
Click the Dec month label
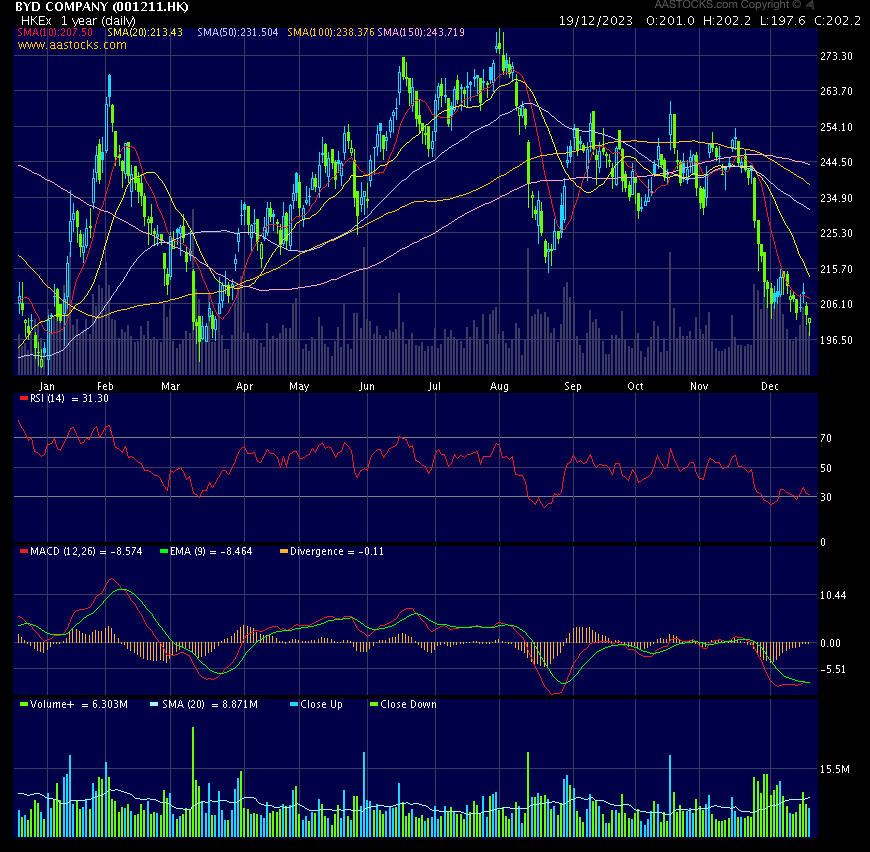pos(770,386)
